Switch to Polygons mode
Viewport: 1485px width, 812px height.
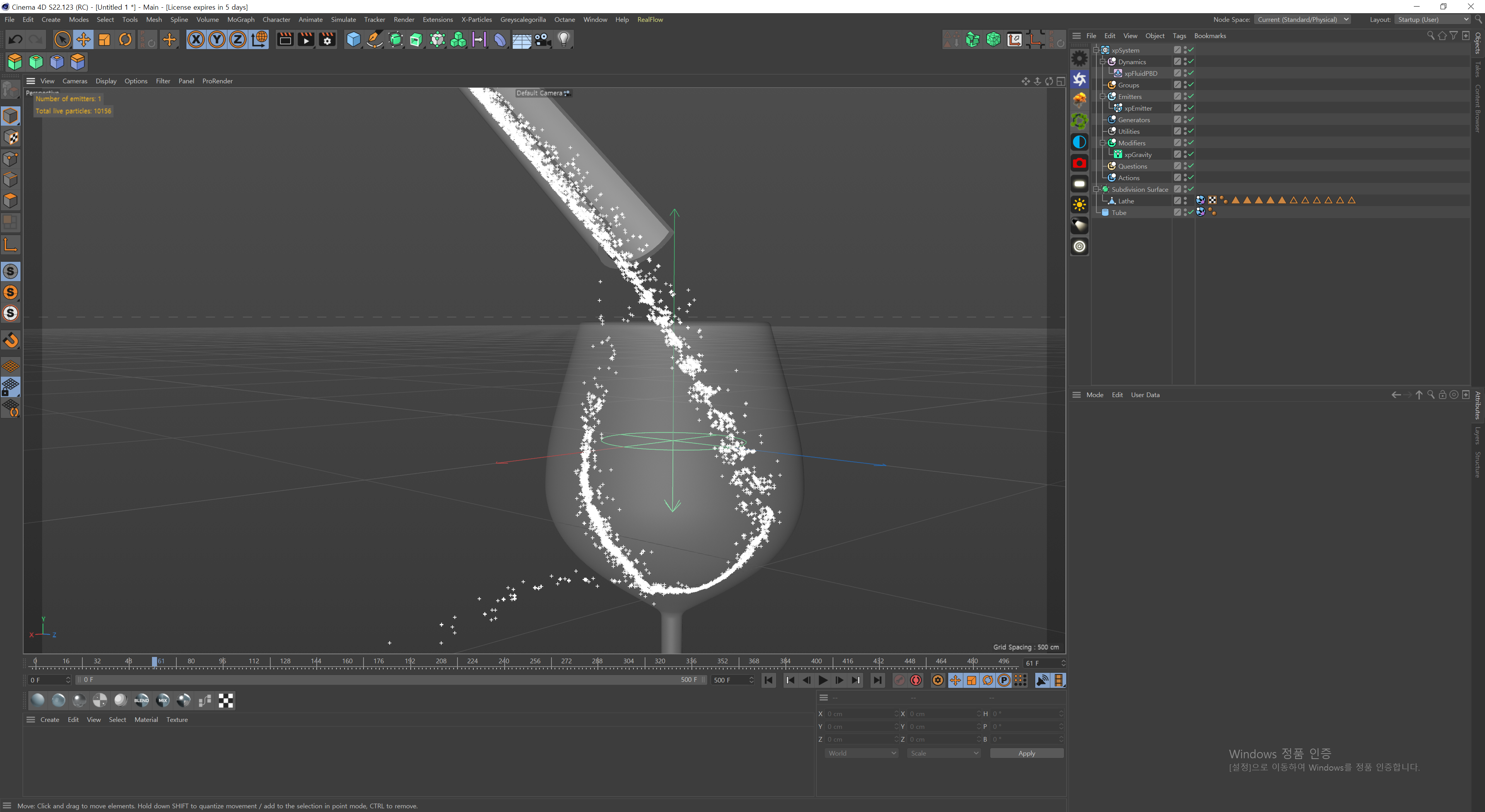[x=11, y=201]
